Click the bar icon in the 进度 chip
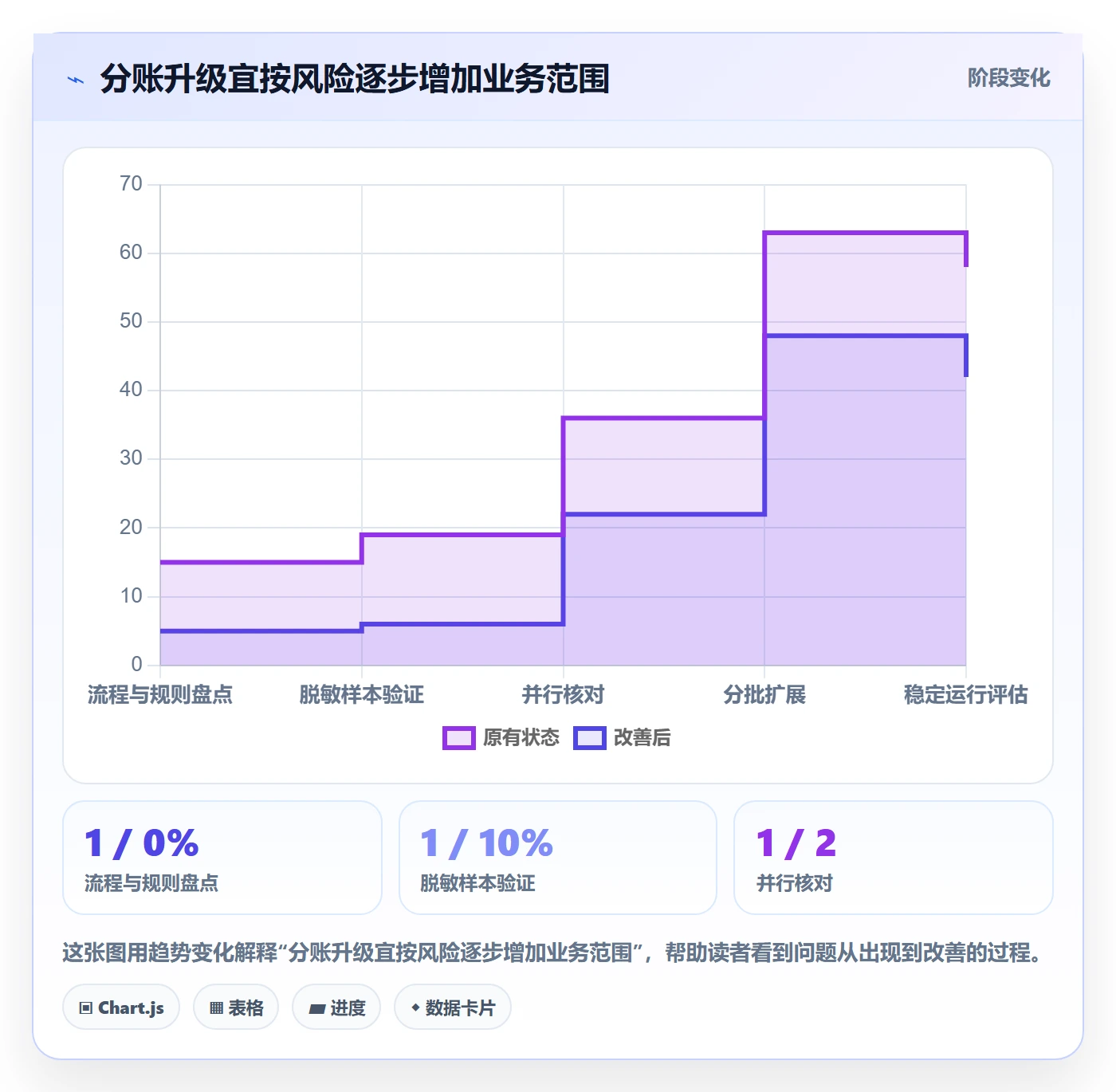 coord(317,1009)
